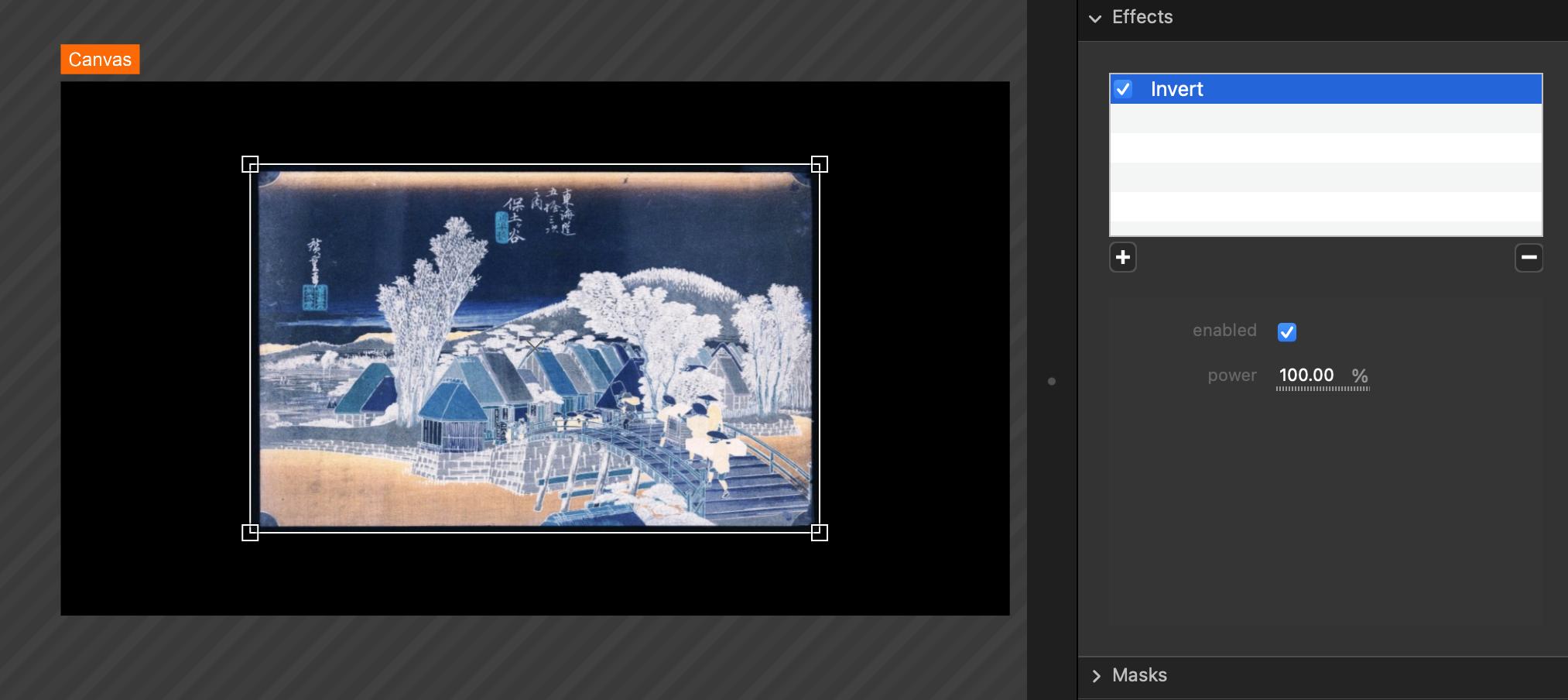Click the dotted power slider track

click(x=1322, y=389)
